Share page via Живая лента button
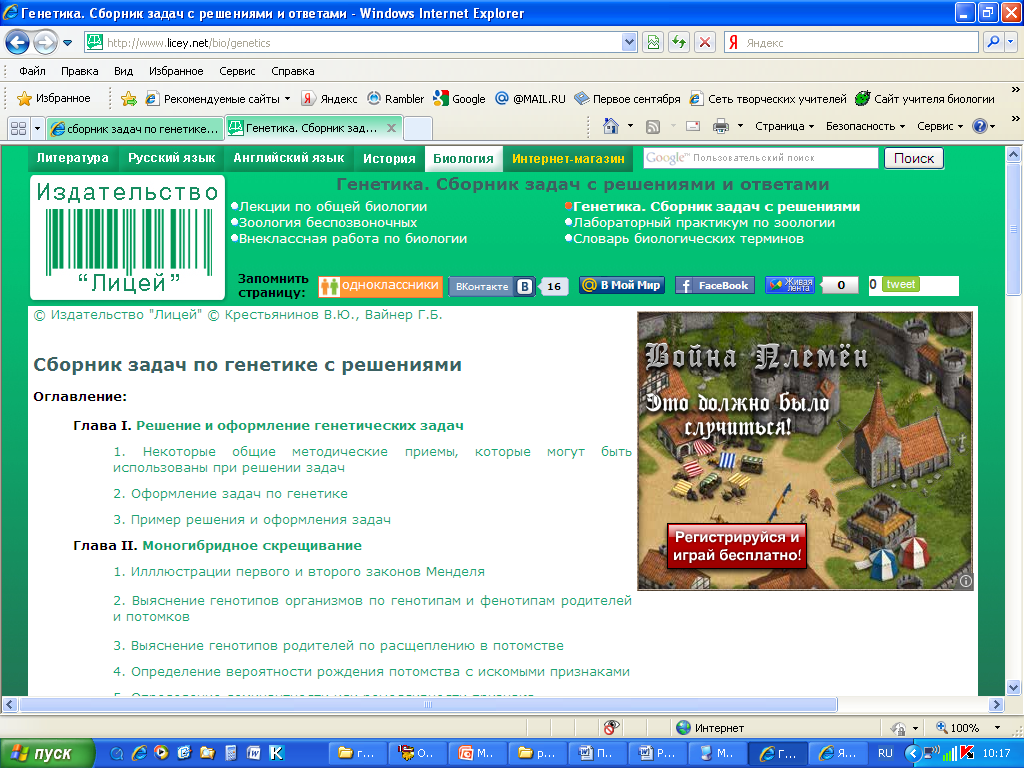The width and height of the screenshot is (1024, 768). pyautogui.click(x=790, y=285)
